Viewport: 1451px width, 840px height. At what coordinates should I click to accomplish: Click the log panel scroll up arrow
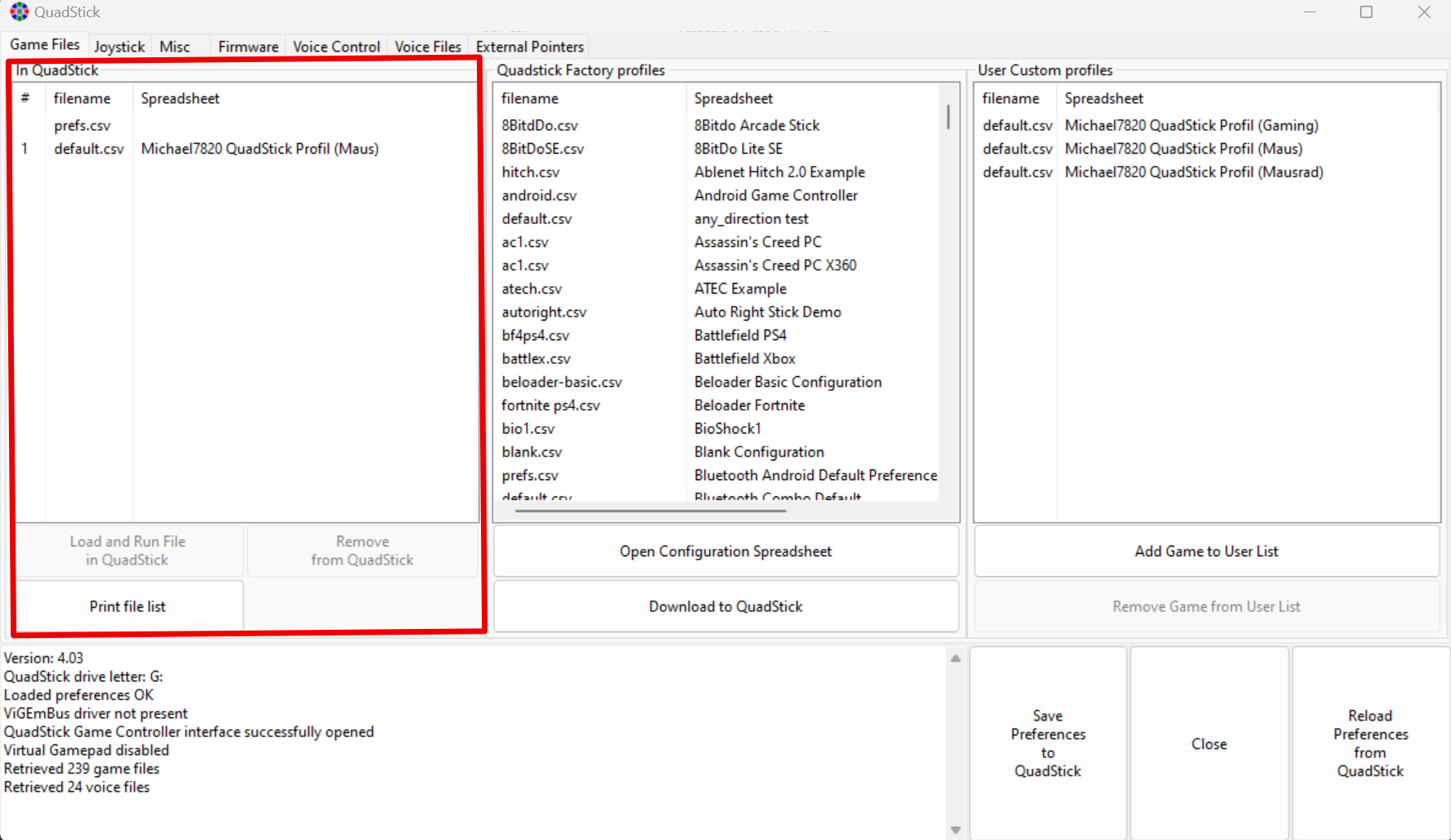pyautogui.click(x=955, y=658)
